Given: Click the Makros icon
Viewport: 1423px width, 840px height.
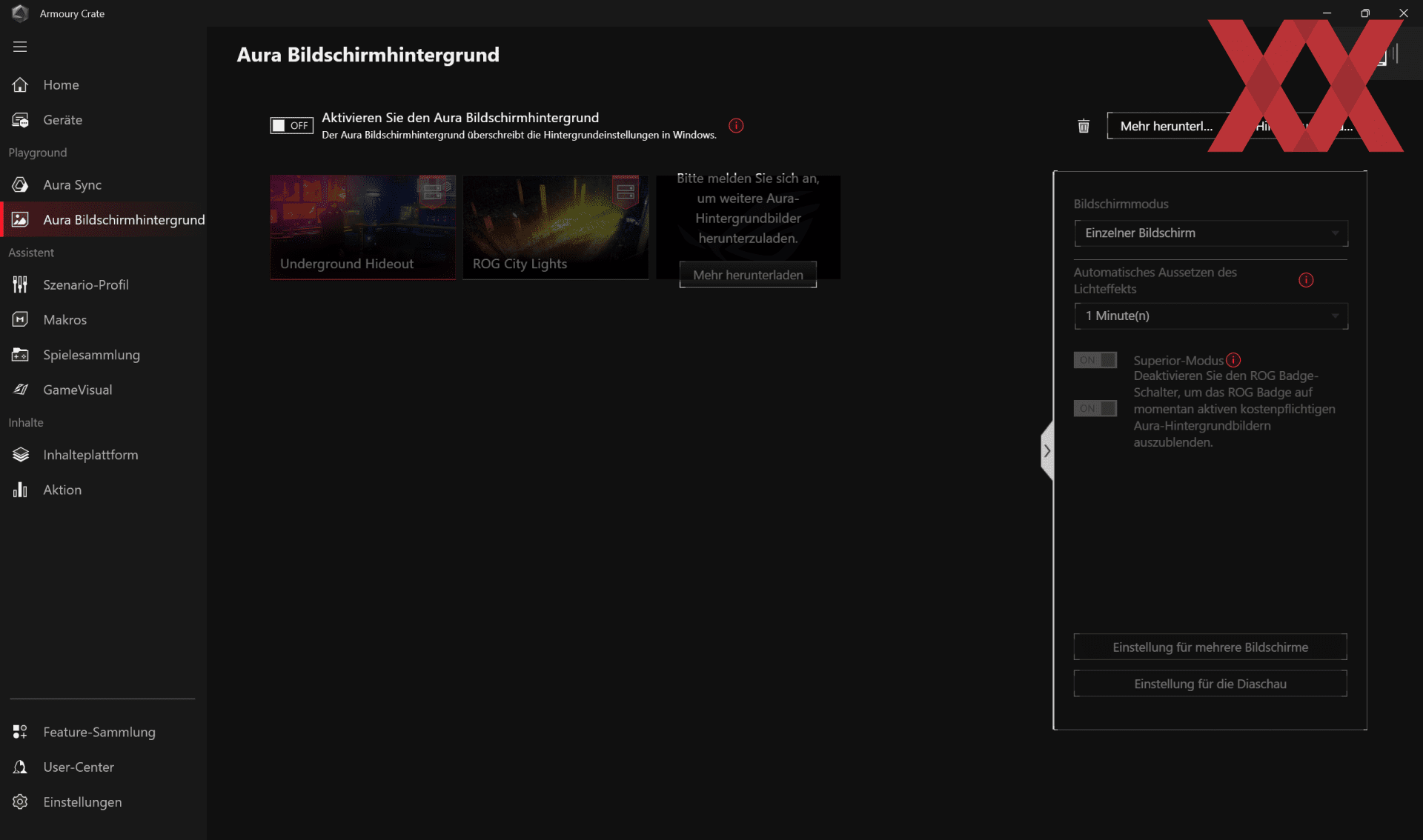Looking at the screenshot, I should click(20, 320).
